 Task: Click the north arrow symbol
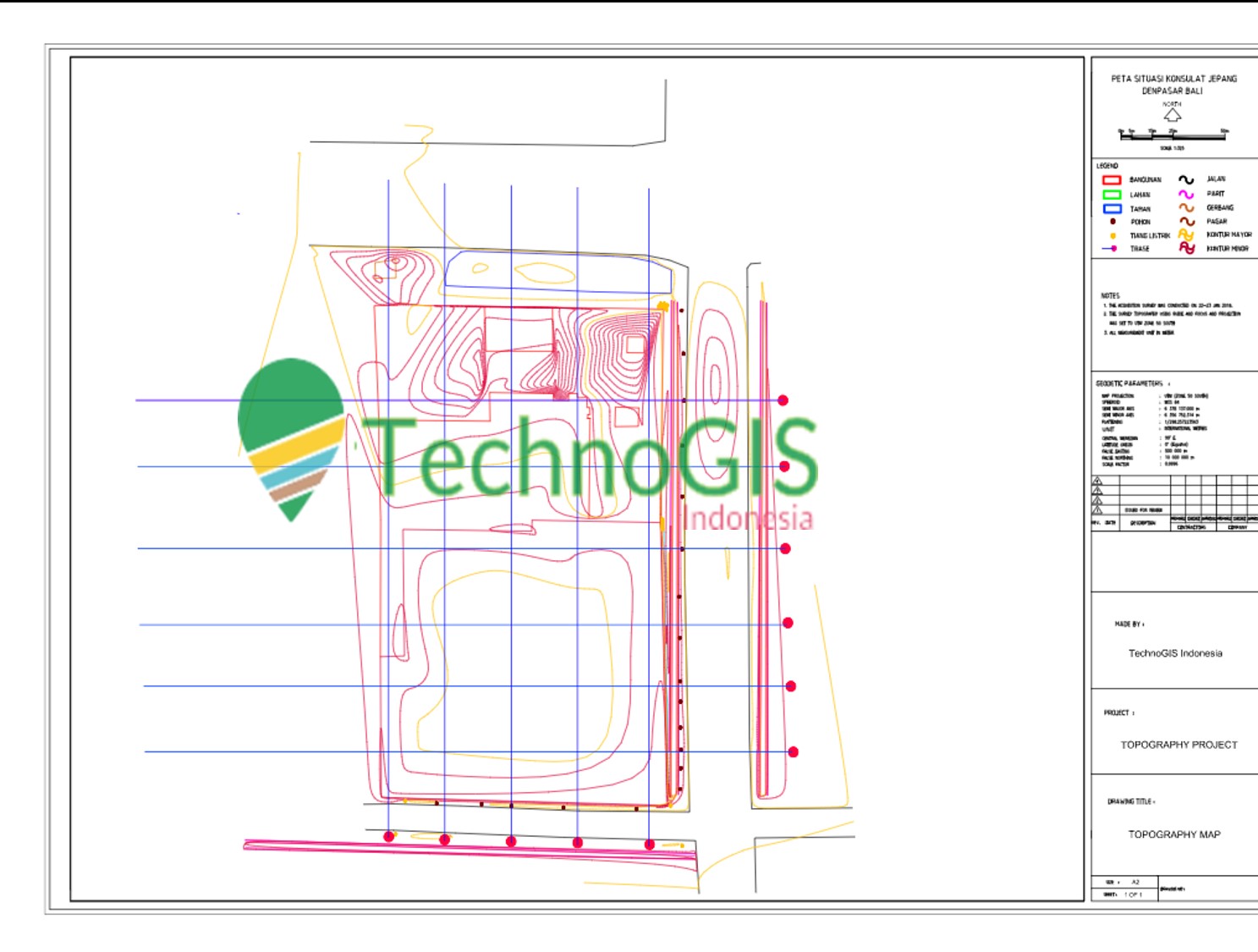point(1172,115)
